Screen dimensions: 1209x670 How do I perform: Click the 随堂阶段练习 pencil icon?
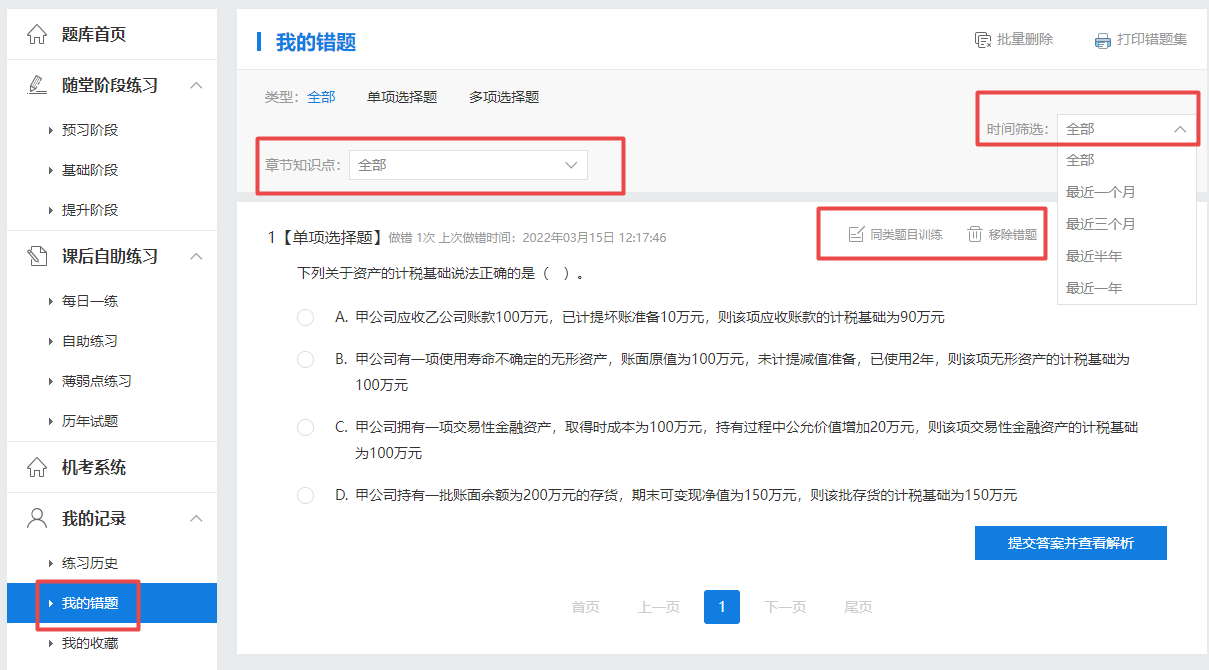tap(37, 85)
